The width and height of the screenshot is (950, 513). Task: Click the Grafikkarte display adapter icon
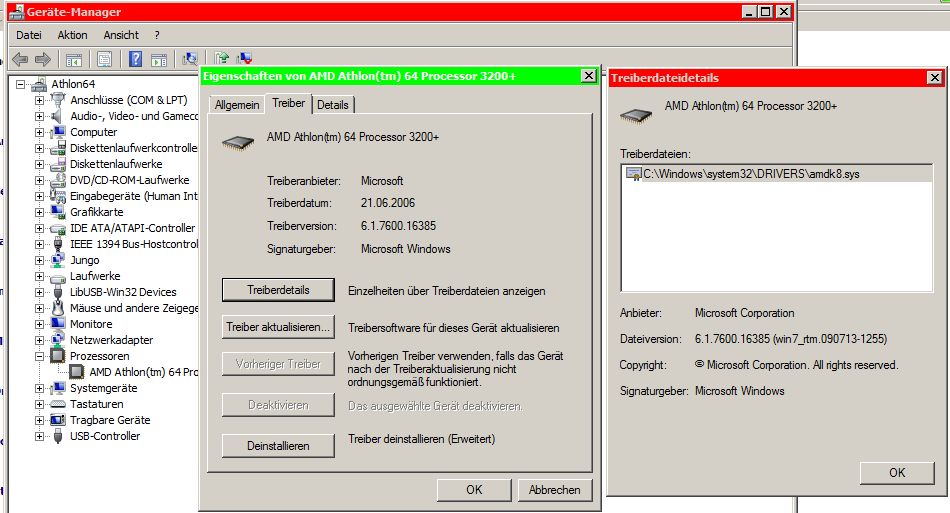pyautogui.click(x=58, y=212)
